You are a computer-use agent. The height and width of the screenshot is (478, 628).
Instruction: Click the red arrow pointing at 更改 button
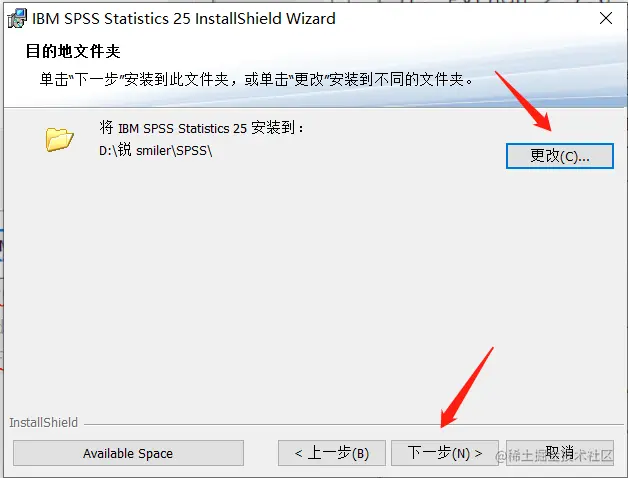pyautogui.click(x=523, y=101)
